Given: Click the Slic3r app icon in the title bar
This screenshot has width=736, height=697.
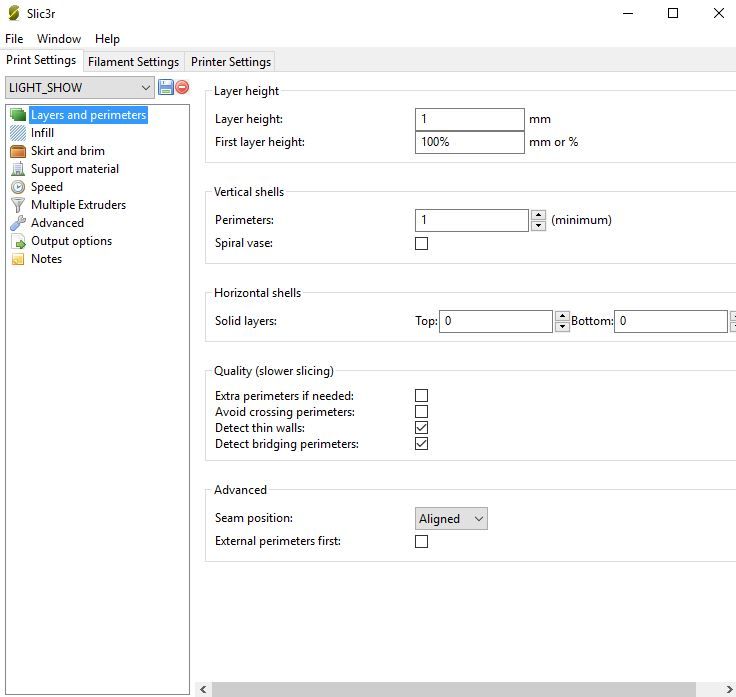Looking at the screenshot, I should (x=14, y=13).
